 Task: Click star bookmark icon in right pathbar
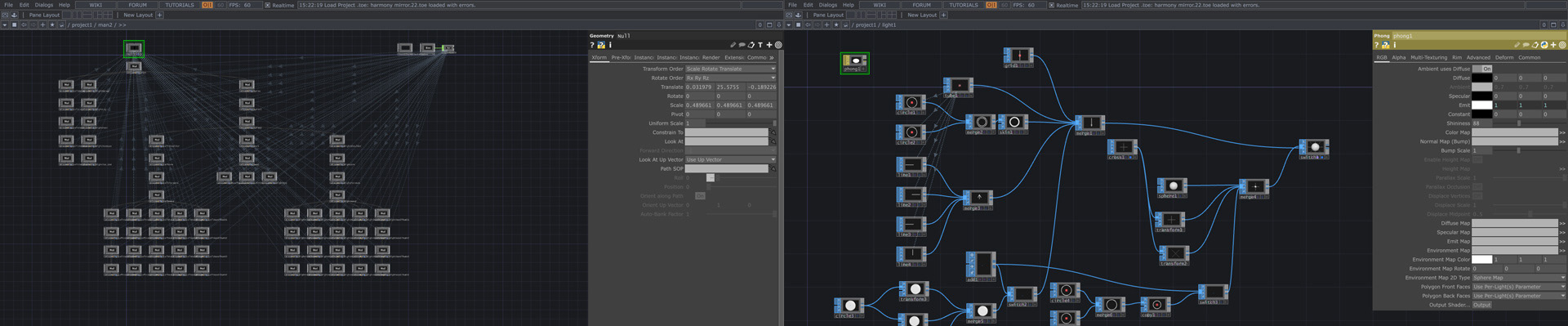tap(836, 25)
